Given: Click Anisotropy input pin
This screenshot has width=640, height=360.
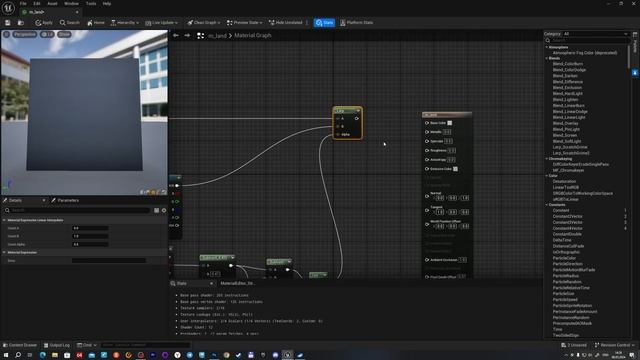Looking at the screenshot, I should [x=427, y=160].
